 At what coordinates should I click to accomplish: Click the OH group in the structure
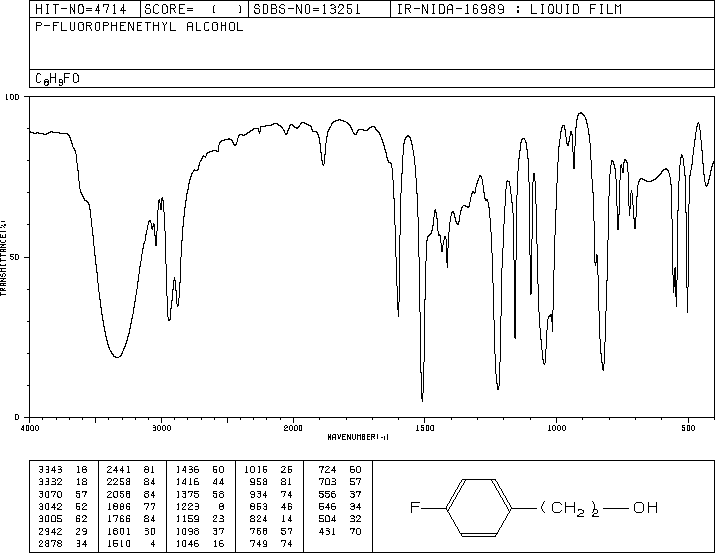click(x=645, y=507)
